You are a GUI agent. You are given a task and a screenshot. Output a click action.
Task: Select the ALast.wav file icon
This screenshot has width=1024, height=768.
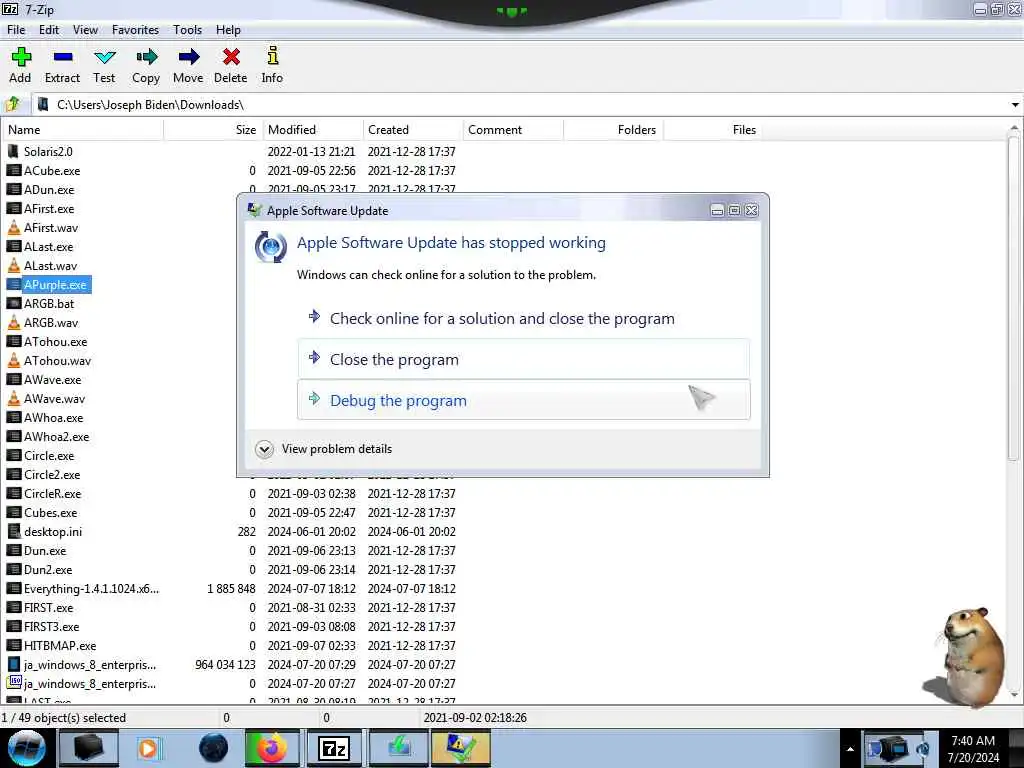pos(14,266)
